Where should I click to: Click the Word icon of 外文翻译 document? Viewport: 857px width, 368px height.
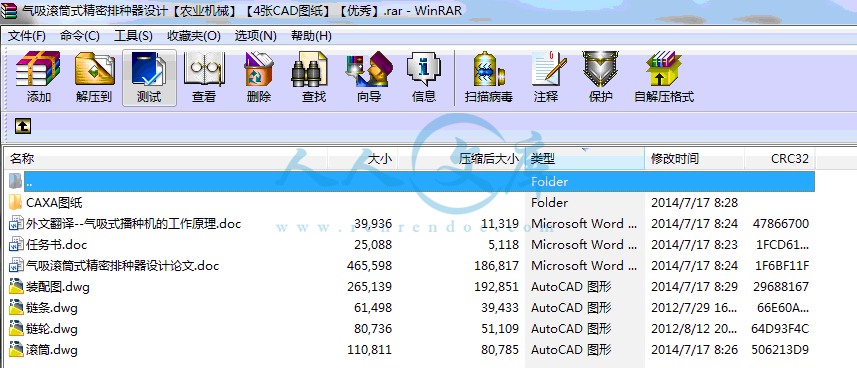point(16,224)
